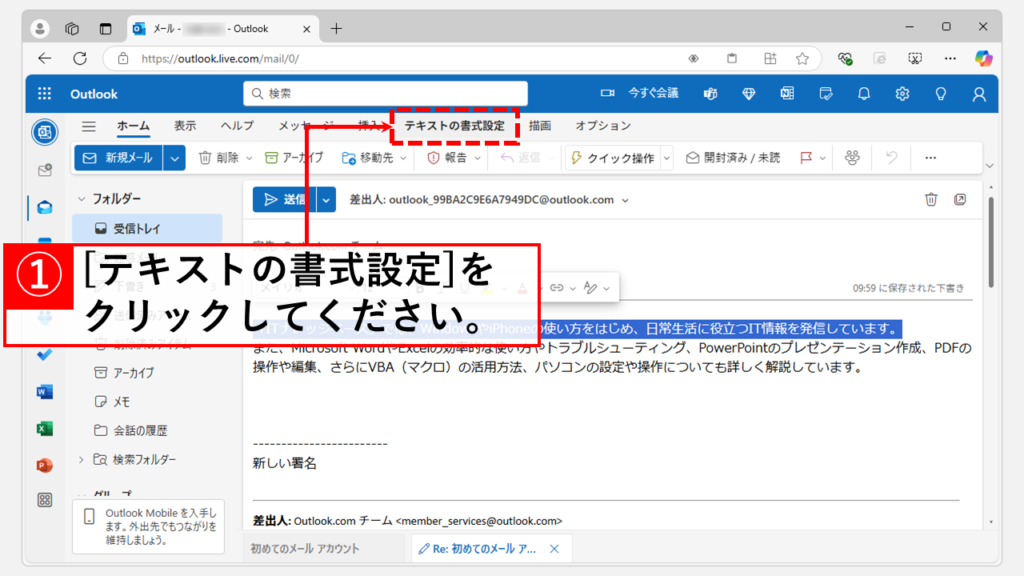Open the dropdown arrow next to 送信
The image size is (1024, 576).
point(327,199)
